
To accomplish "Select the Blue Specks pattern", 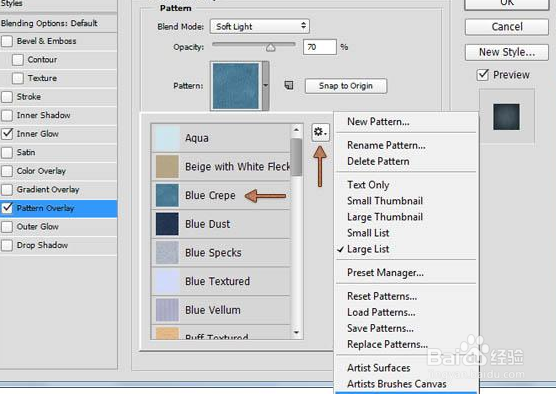I will [x=222, y=253].
